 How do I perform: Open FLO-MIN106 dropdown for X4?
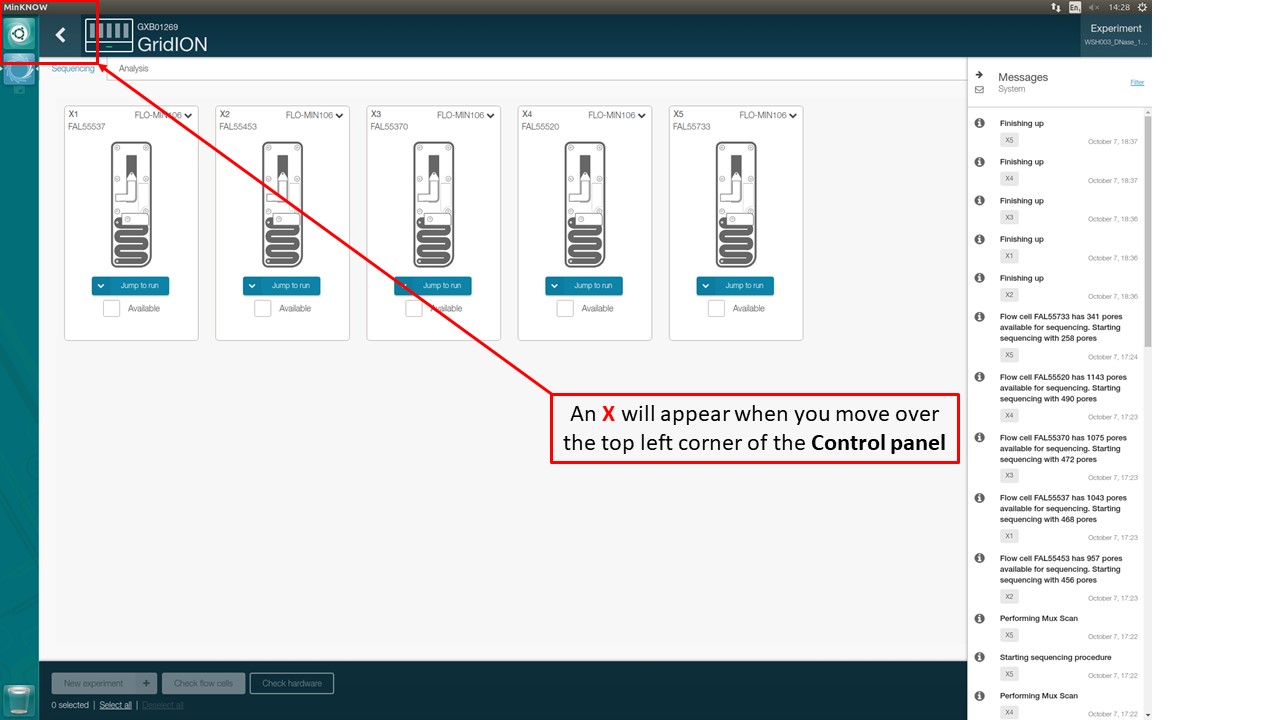click(x=617, y=115)
